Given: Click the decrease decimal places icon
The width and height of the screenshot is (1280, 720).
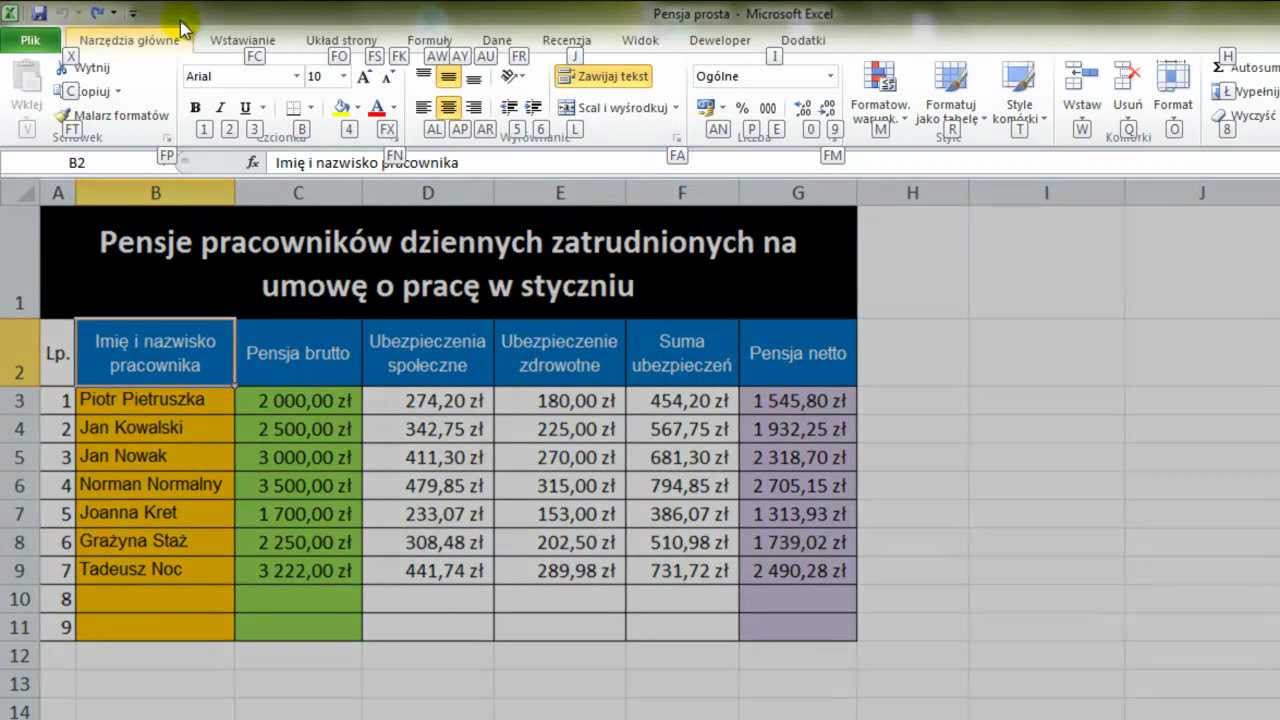Looking at the screenshot, I should click(x=828, y=107).
